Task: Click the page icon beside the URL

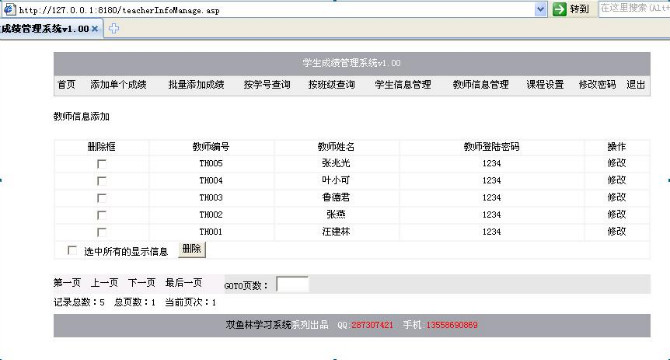Action: coord(9,9)
